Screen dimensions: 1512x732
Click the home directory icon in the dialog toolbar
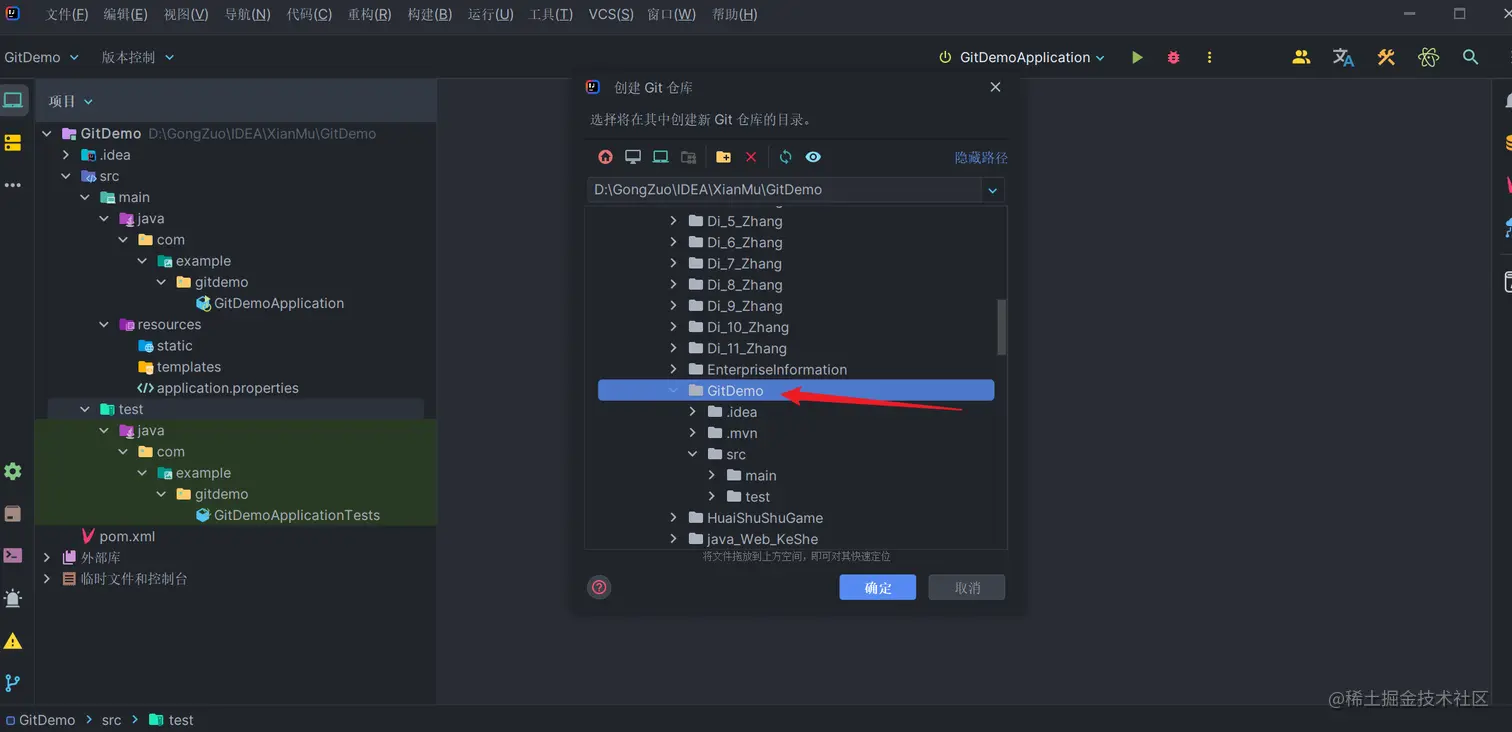(x=605, y=157)
